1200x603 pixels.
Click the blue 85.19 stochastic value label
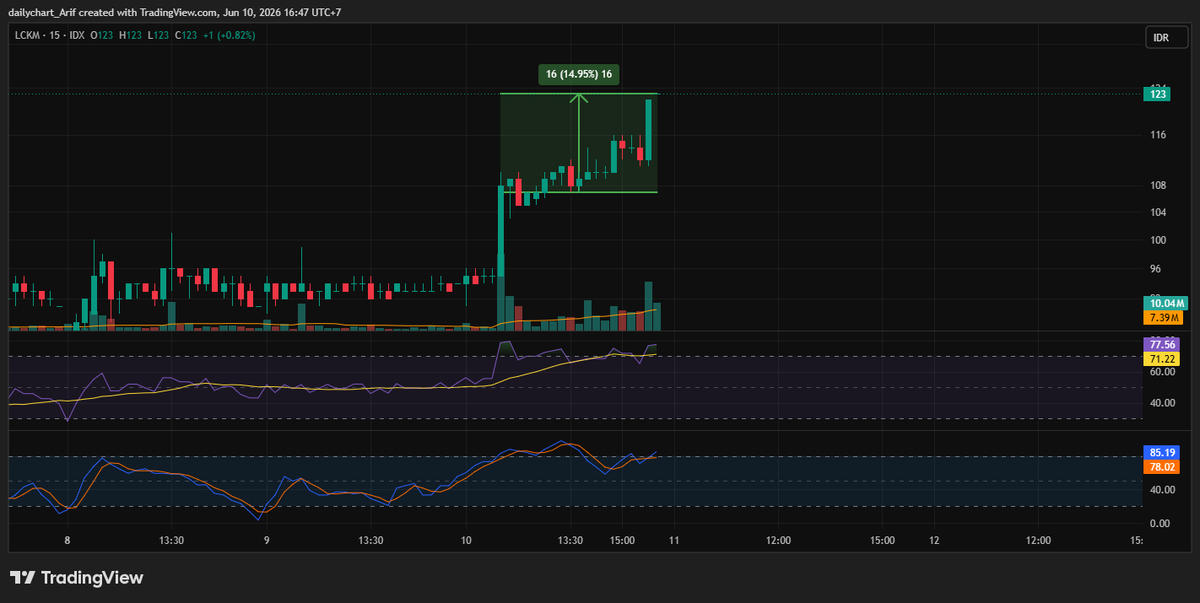(1162, 451)
